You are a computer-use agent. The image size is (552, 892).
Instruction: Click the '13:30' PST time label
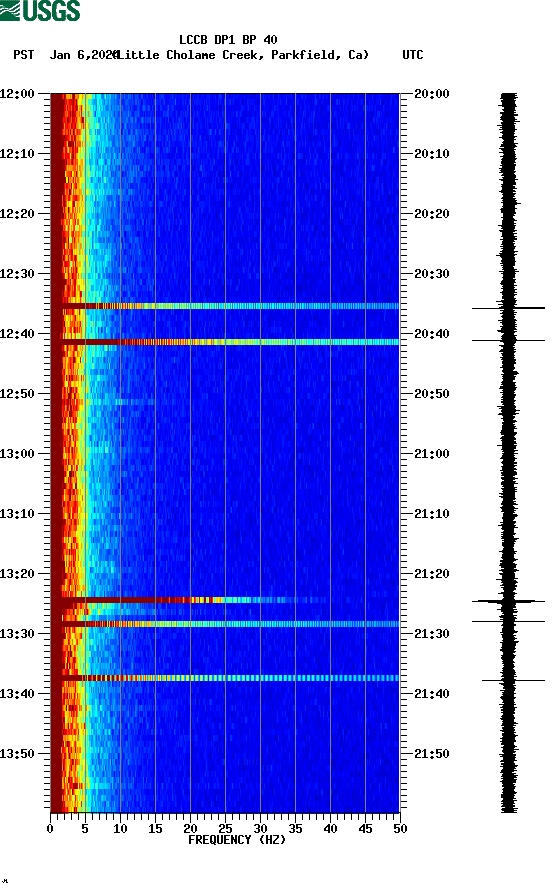[18, 634]
